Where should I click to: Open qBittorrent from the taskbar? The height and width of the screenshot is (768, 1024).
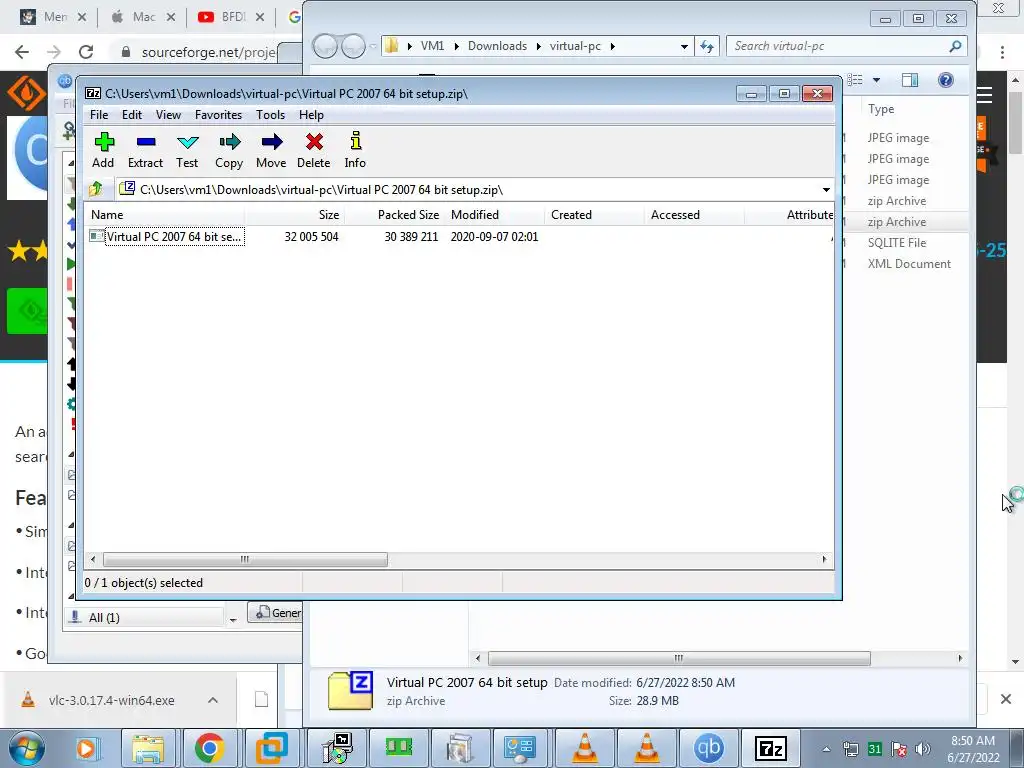pyautogui.click(x=709, y=748)
